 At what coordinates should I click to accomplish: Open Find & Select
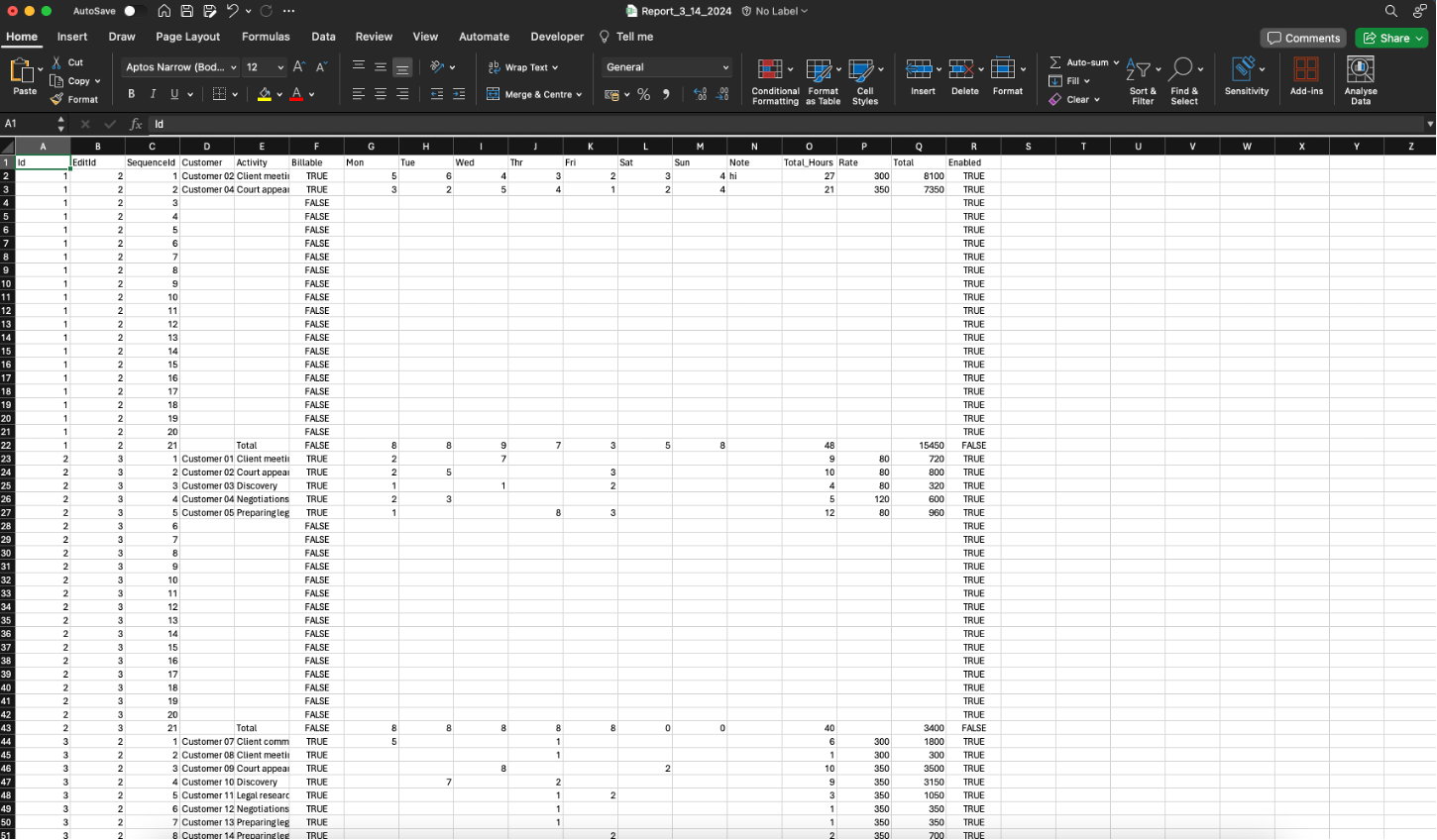click(1184, 81)
